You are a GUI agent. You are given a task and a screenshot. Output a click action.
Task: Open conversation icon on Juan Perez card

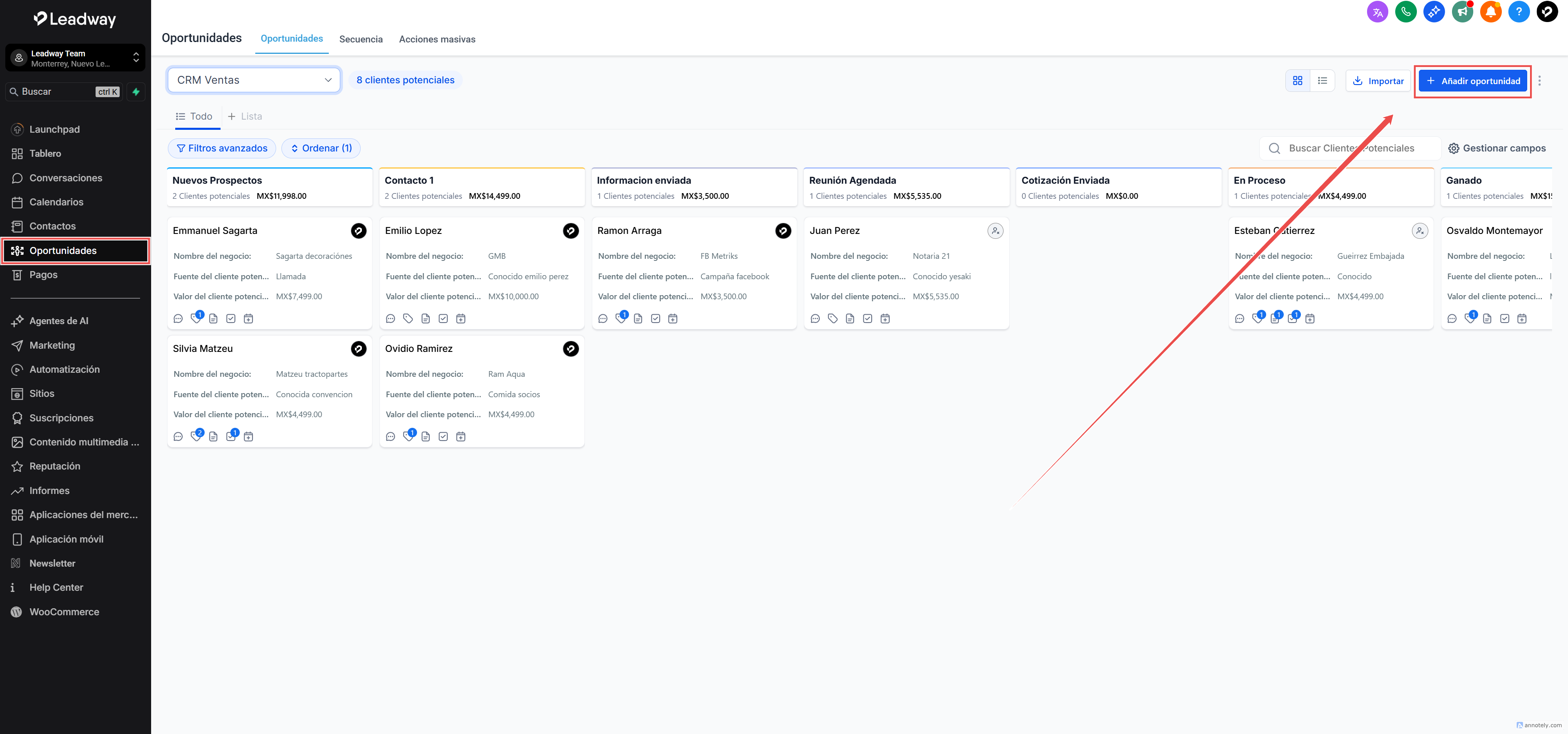(x=815, y=318)
